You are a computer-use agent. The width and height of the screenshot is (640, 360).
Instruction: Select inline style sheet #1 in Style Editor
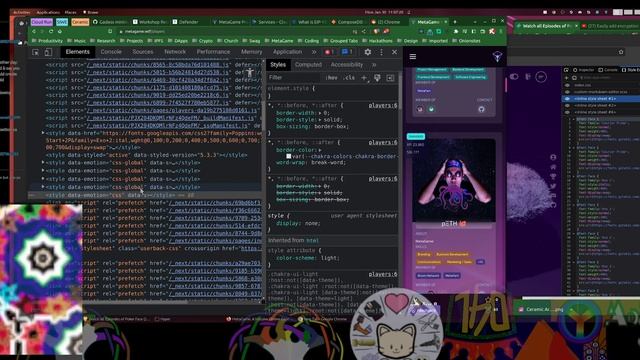pos(602,99)
